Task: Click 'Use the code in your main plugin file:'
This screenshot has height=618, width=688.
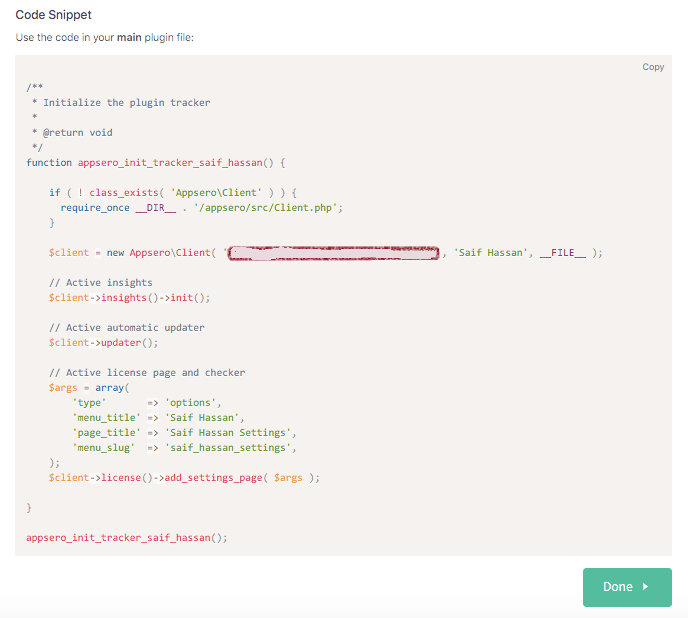Action: coord(104,38)
